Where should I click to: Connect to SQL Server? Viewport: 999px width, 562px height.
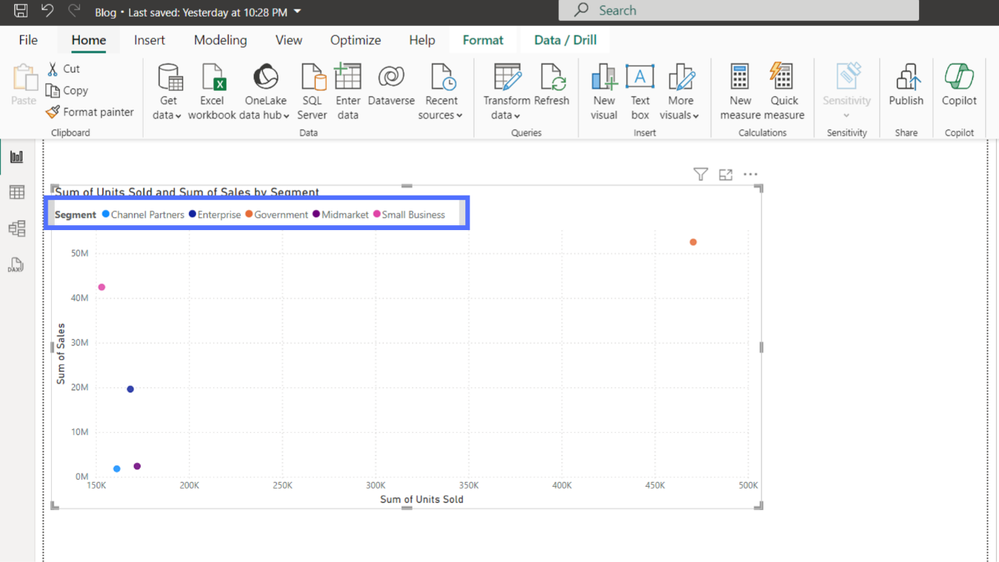tap(312, 92)
